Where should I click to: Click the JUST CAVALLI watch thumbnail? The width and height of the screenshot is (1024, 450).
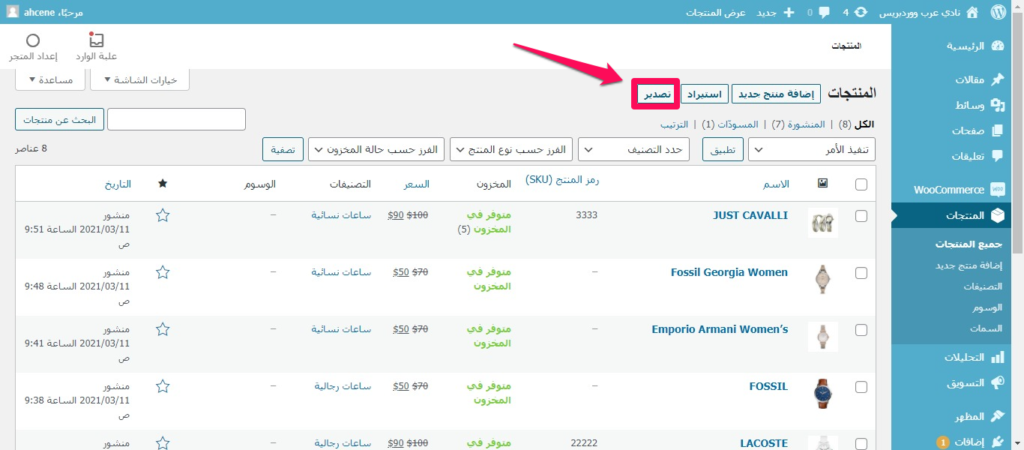[822, 222]
